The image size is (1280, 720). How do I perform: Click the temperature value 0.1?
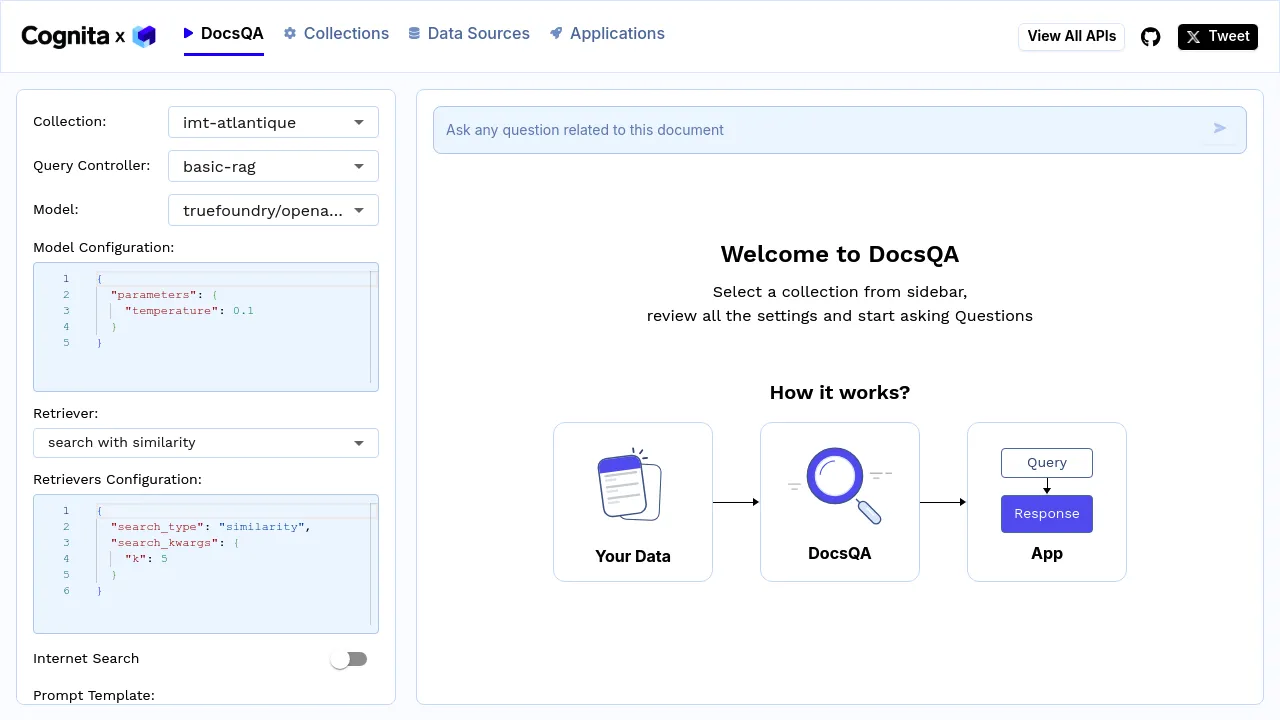[243, 311]
